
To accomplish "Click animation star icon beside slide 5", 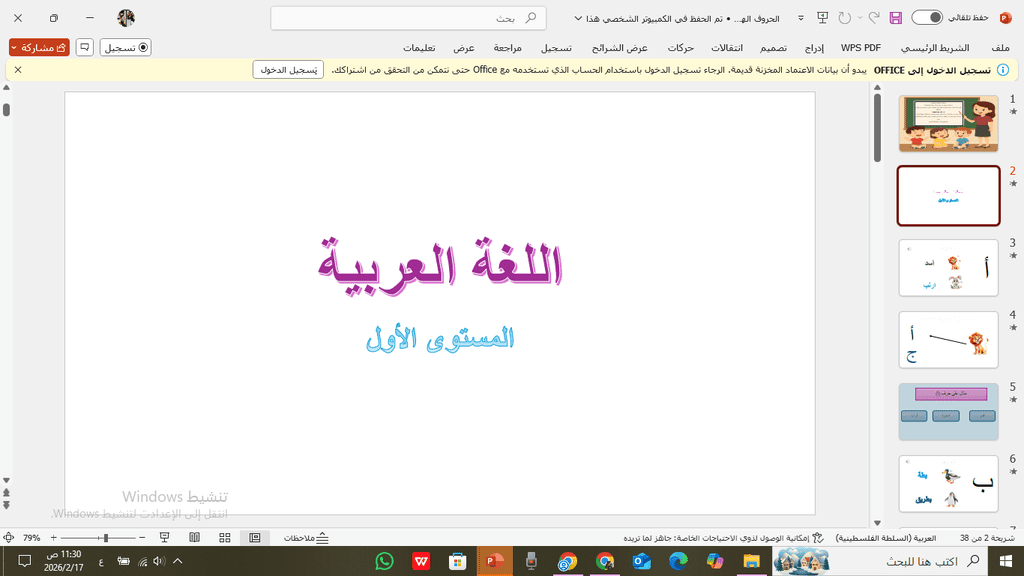I will coord(1013,400).
